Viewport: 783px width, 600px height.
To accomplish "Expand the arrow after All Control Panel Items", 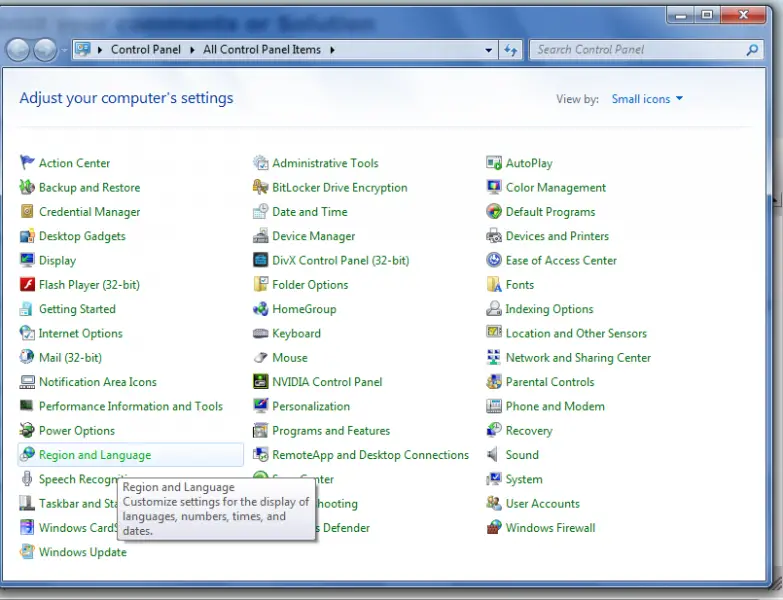I will (x=332, y=50).
